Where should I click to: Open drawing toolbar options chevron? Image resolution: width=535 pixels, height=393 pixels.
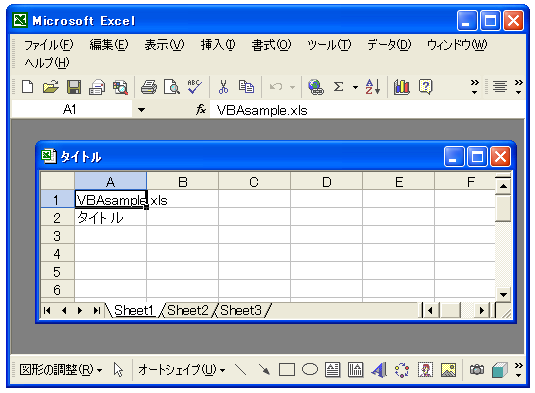(519, 370)
